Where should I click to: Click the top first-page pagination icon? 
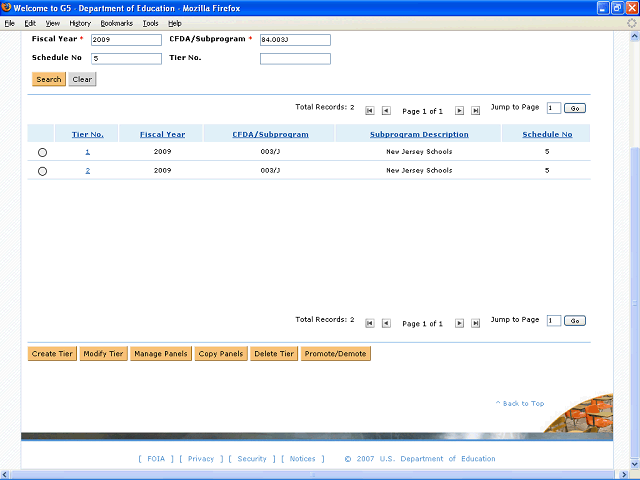(x=370, y=111)
